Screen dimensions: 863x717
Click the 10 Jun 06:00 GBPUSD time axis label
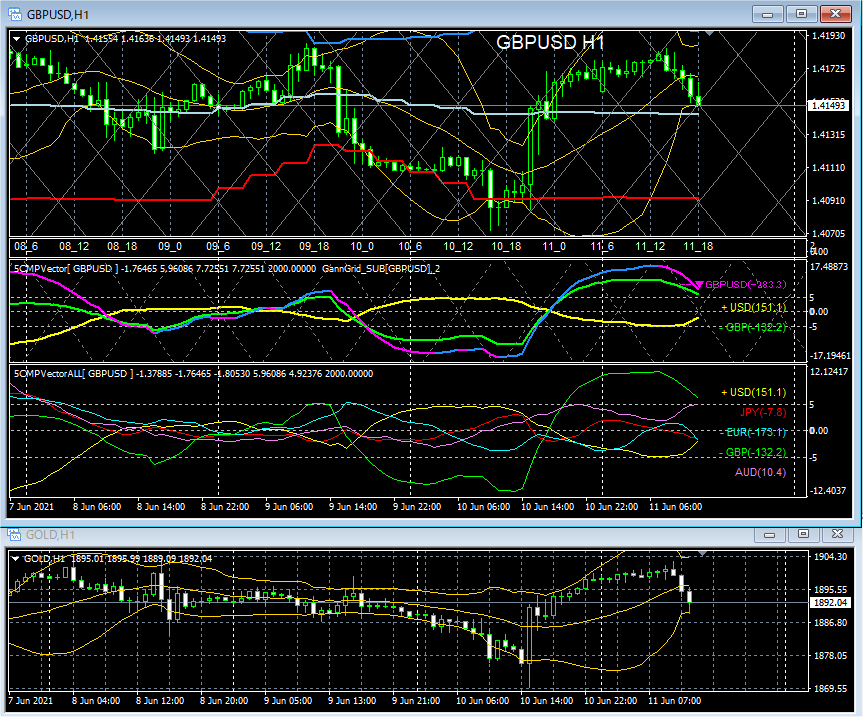[483, 507]
